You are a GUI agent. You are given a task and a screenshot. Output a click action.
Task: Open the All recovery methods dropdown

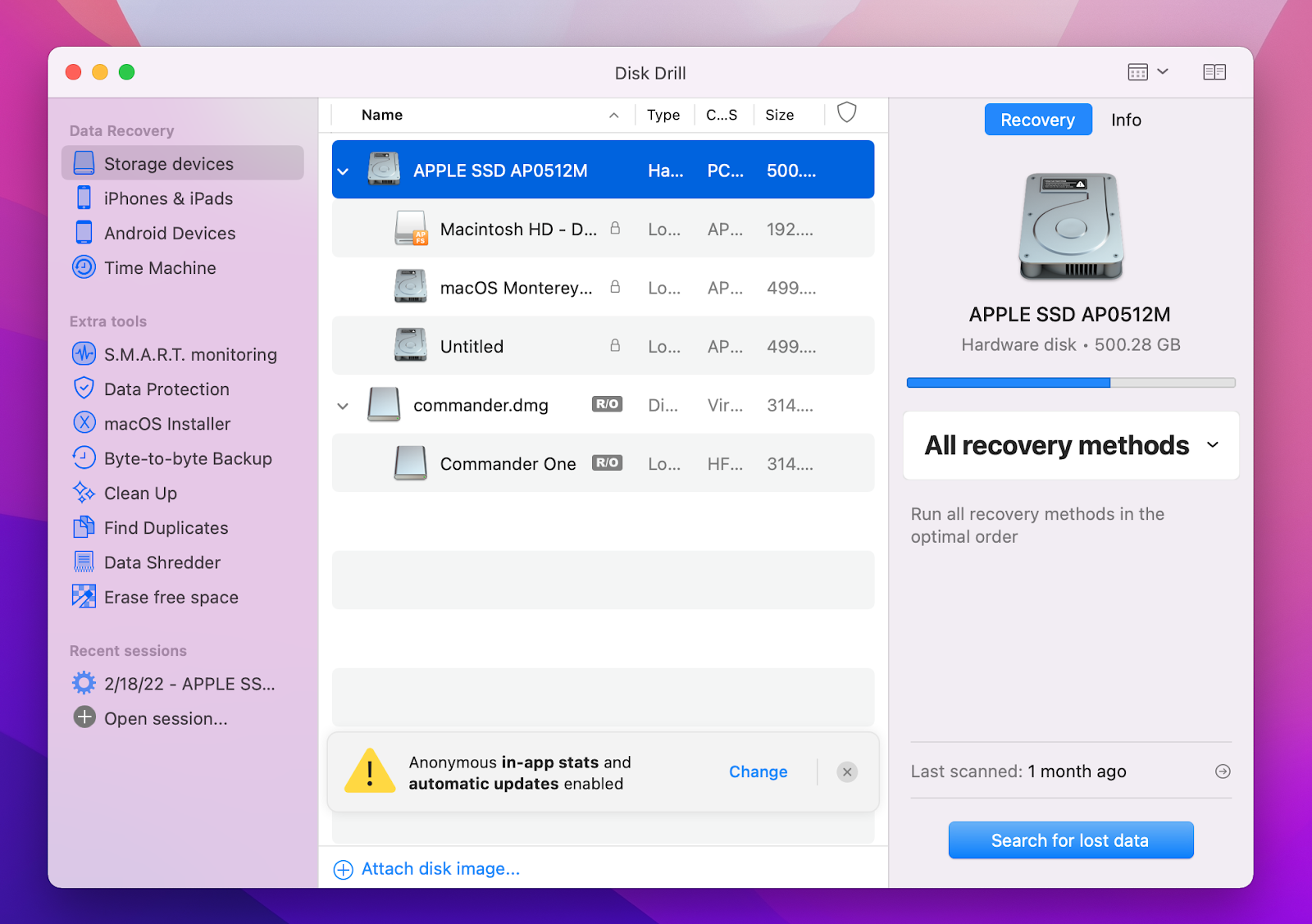tap(1071, 445)
